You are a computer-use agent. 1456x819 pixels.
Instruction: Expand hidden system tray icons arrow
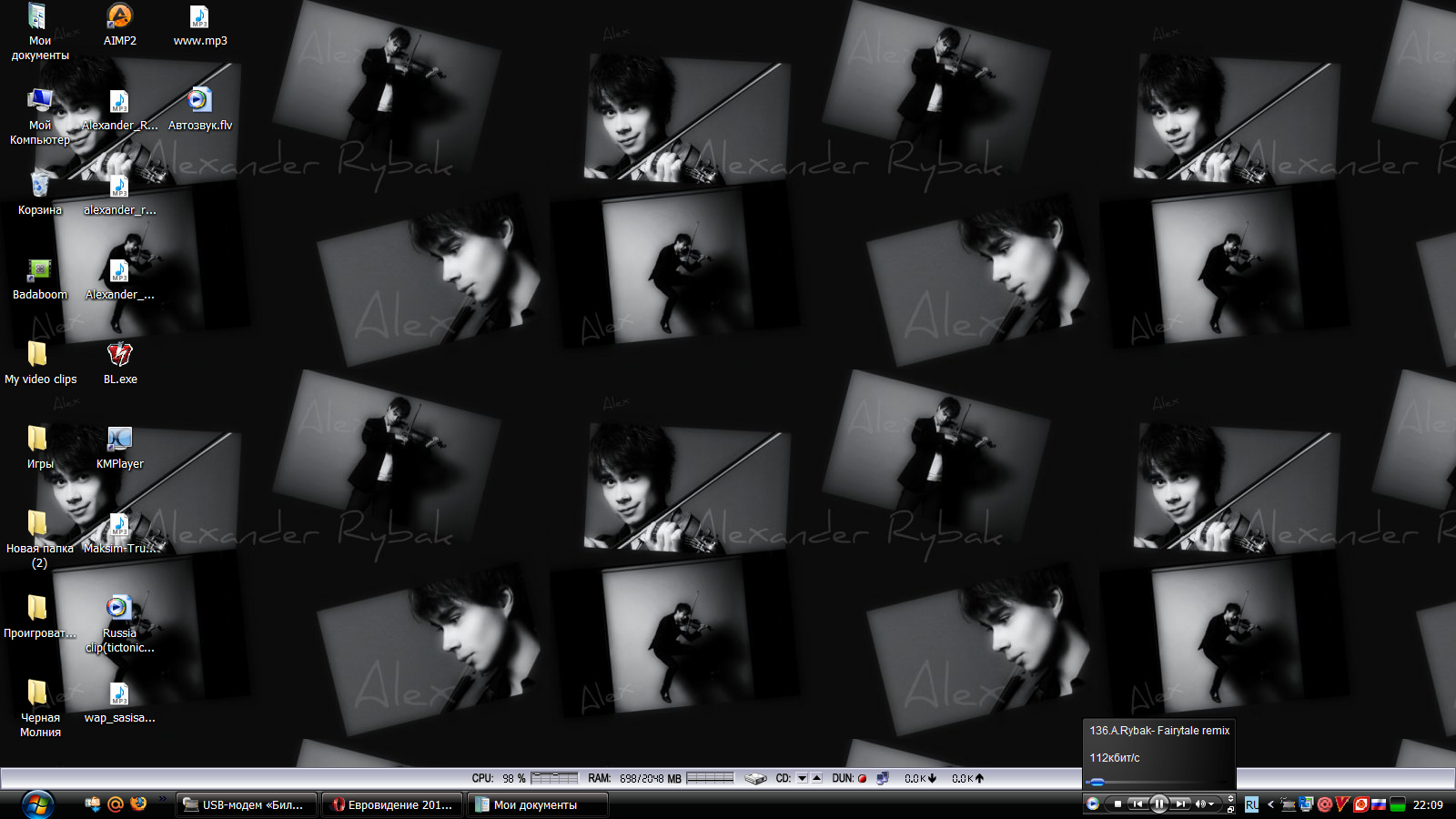pos(1270,804)
